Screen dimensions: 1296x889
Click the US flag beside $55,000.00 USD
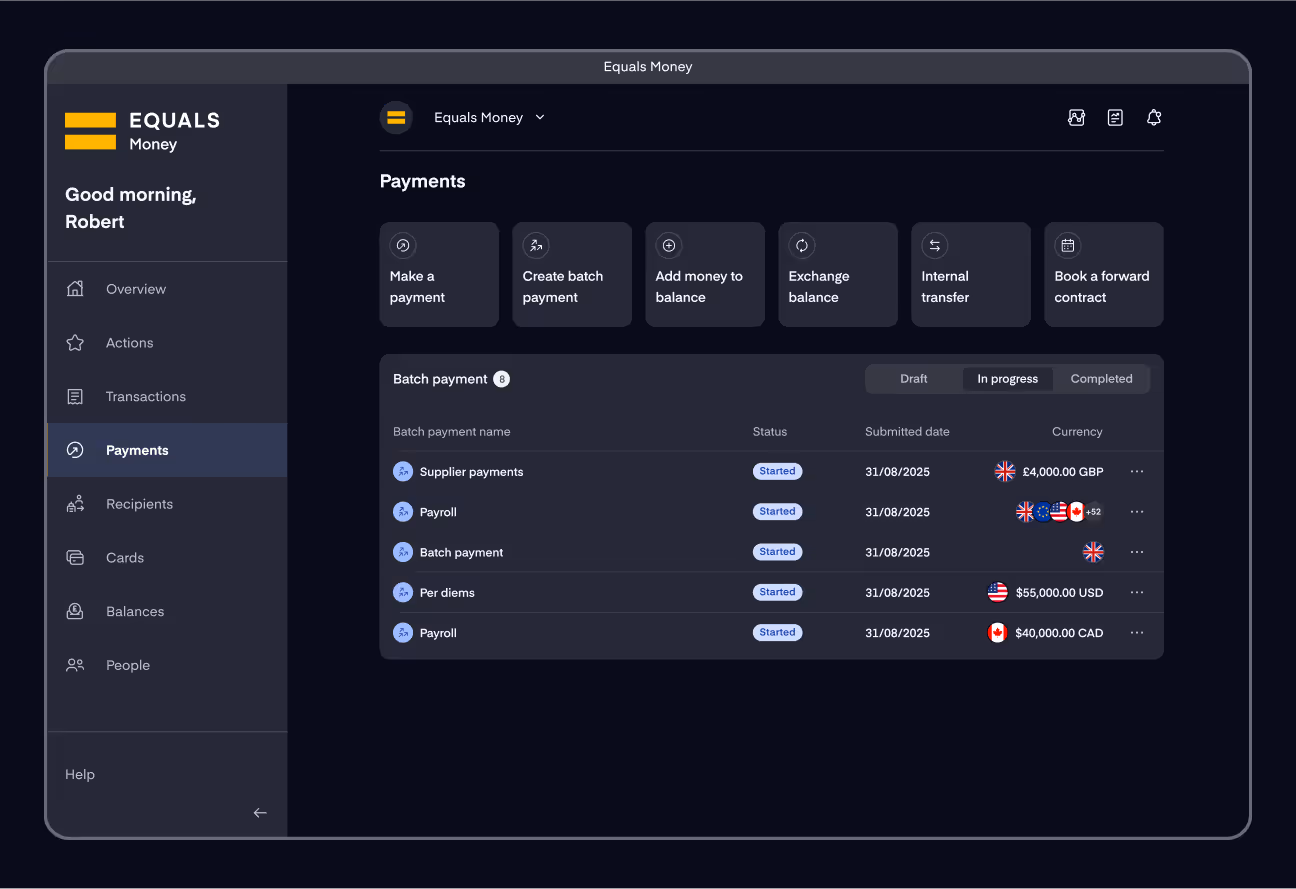click(x=997, y=592)
